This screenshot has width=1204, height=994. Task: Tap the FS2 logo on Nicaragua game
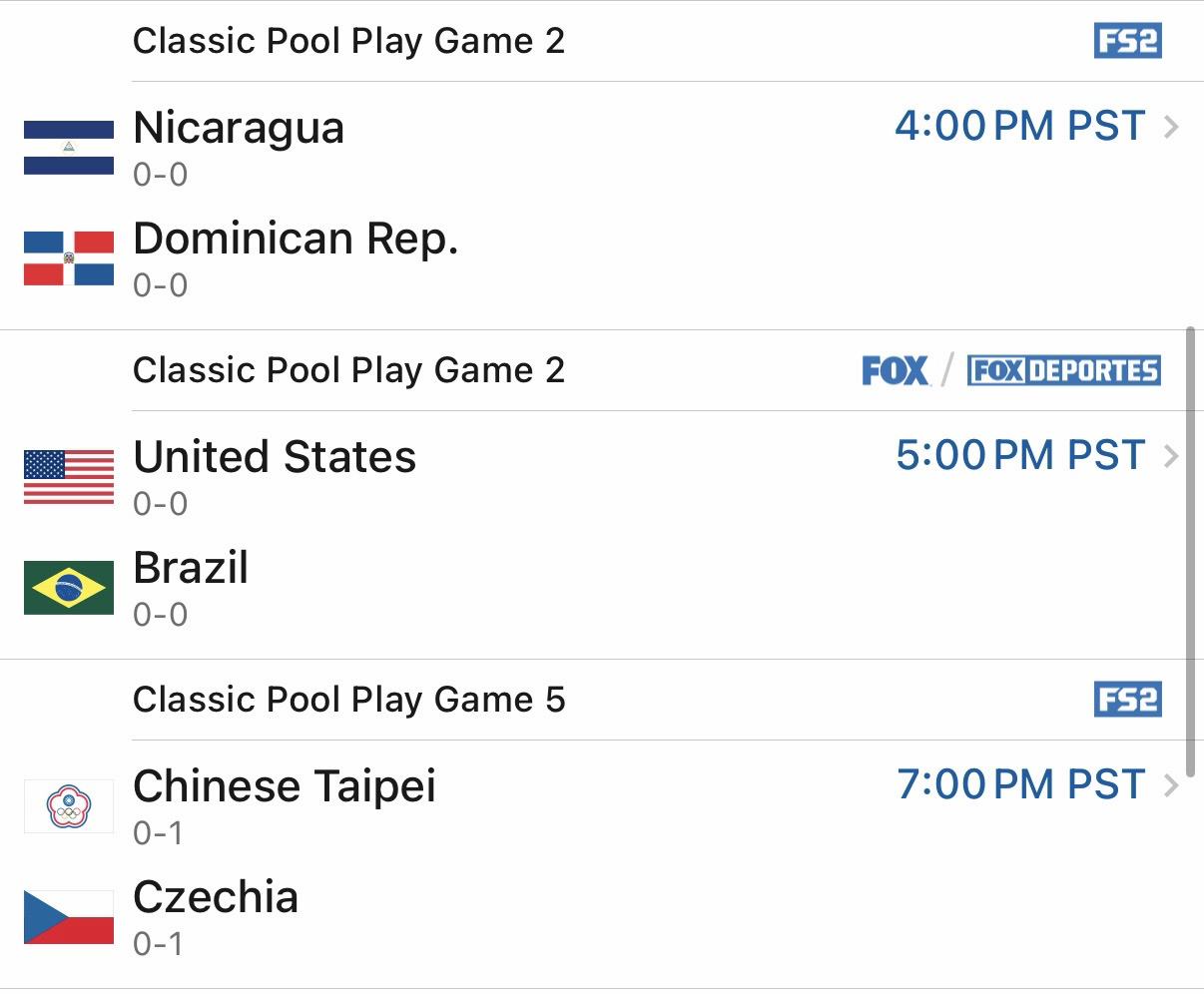pyautogui.click(x=1127, y=41)
